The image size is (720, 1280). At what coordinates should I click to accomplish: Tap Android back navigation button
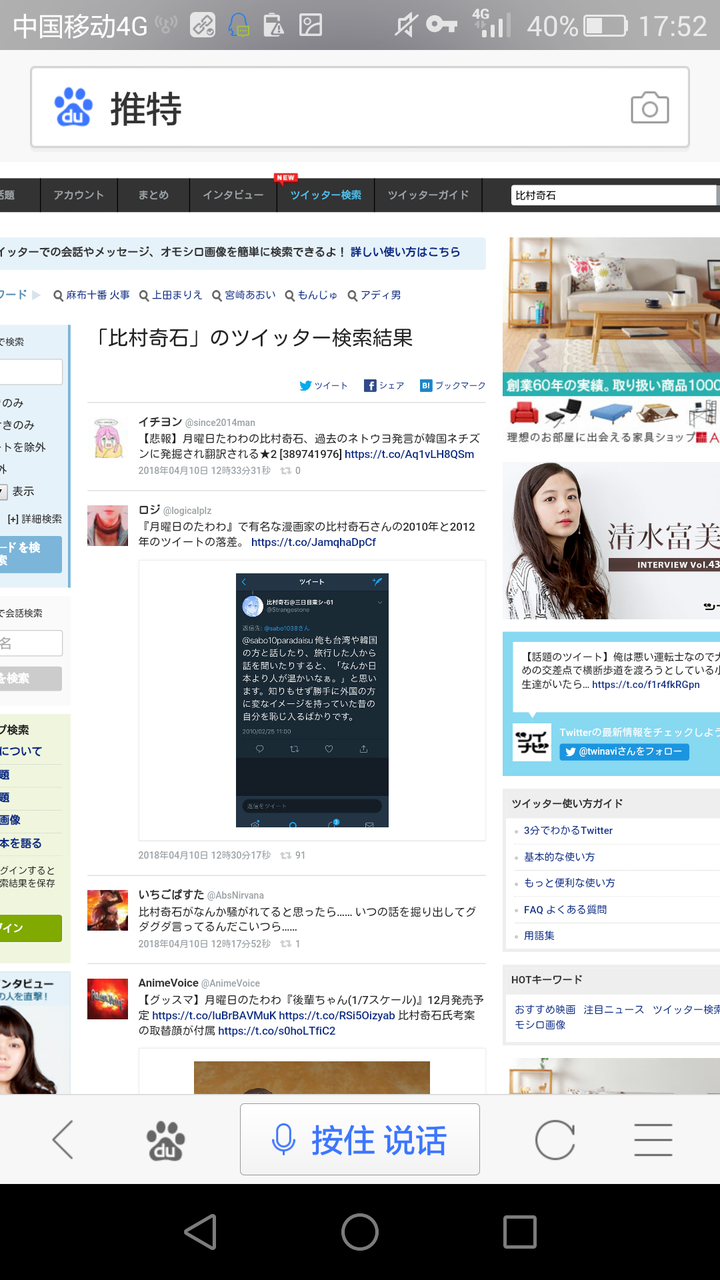click(x=201, y=1232)
